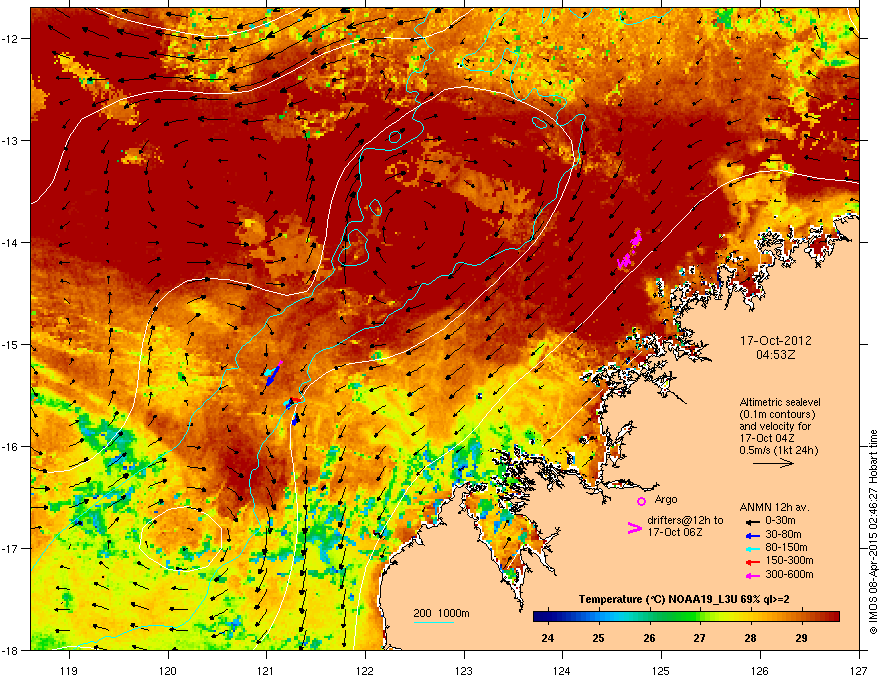The width and height of the screenshot is (880, 680).
Task: Click the 'ANMN 12h av.' heading
Action: 774,507
